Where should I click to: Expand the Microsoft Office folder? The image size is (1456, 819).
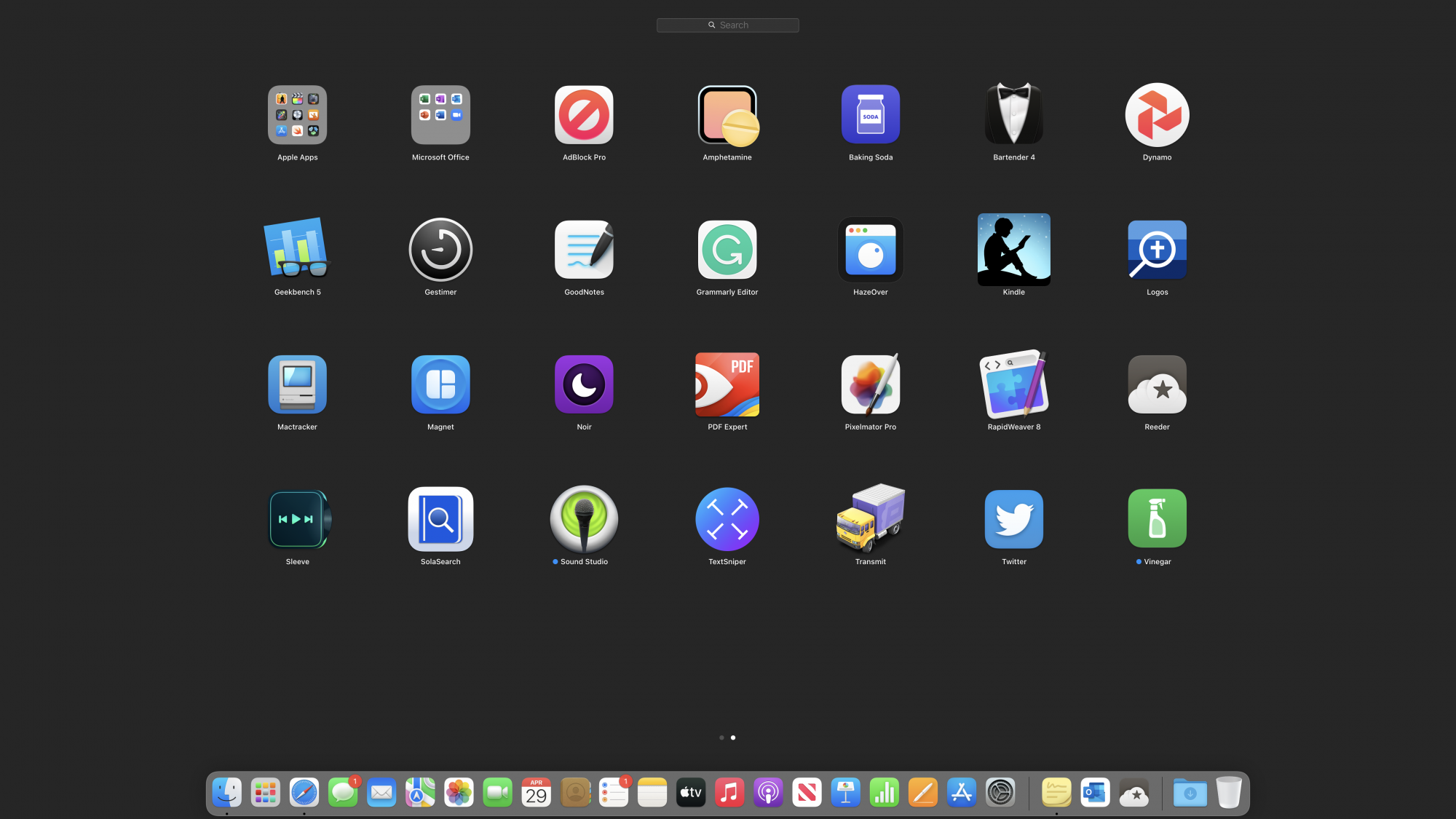[440, 115]
